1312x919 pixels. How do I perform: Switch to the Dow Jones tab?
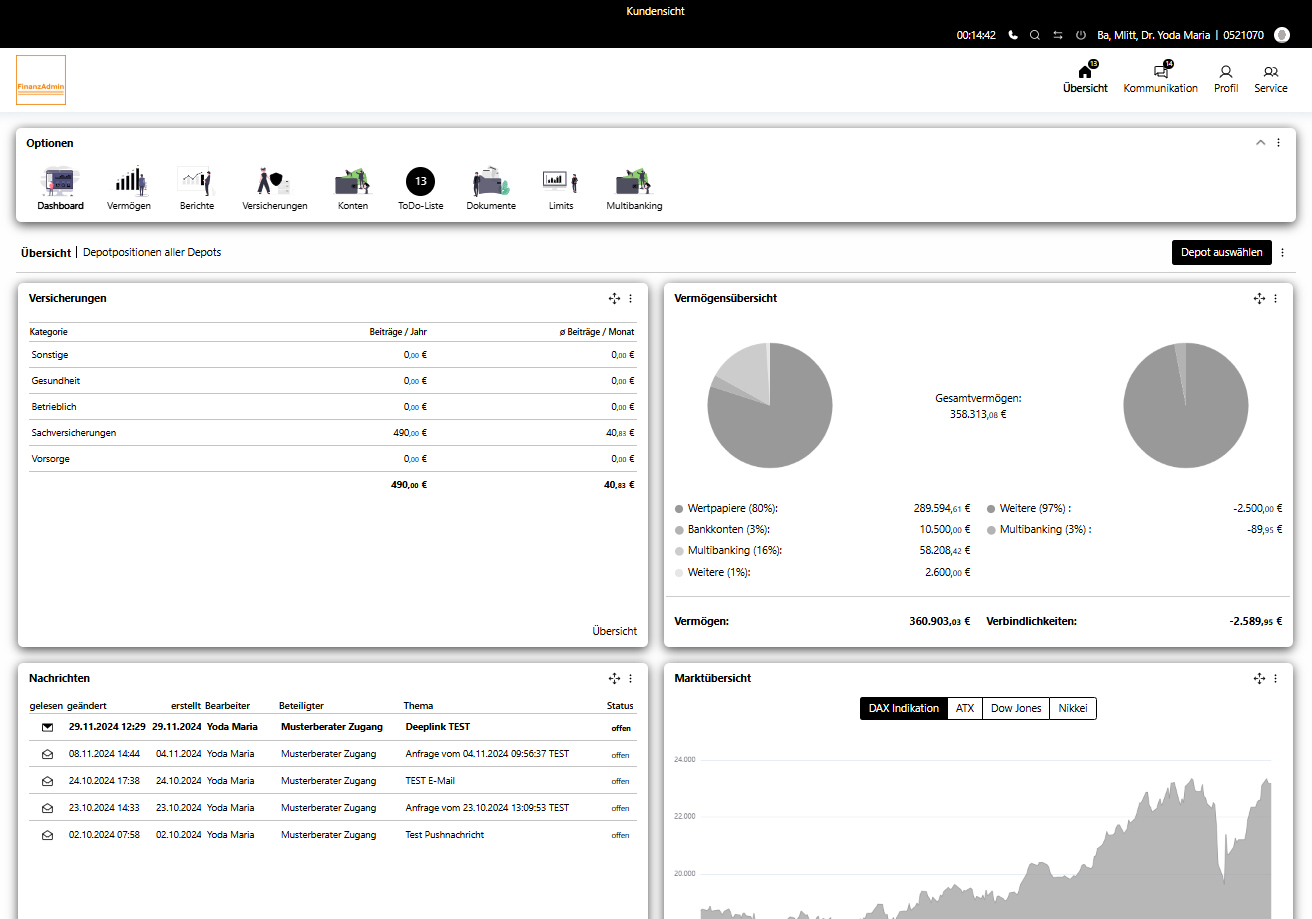pyautogui.click(x=1015, y=708)
